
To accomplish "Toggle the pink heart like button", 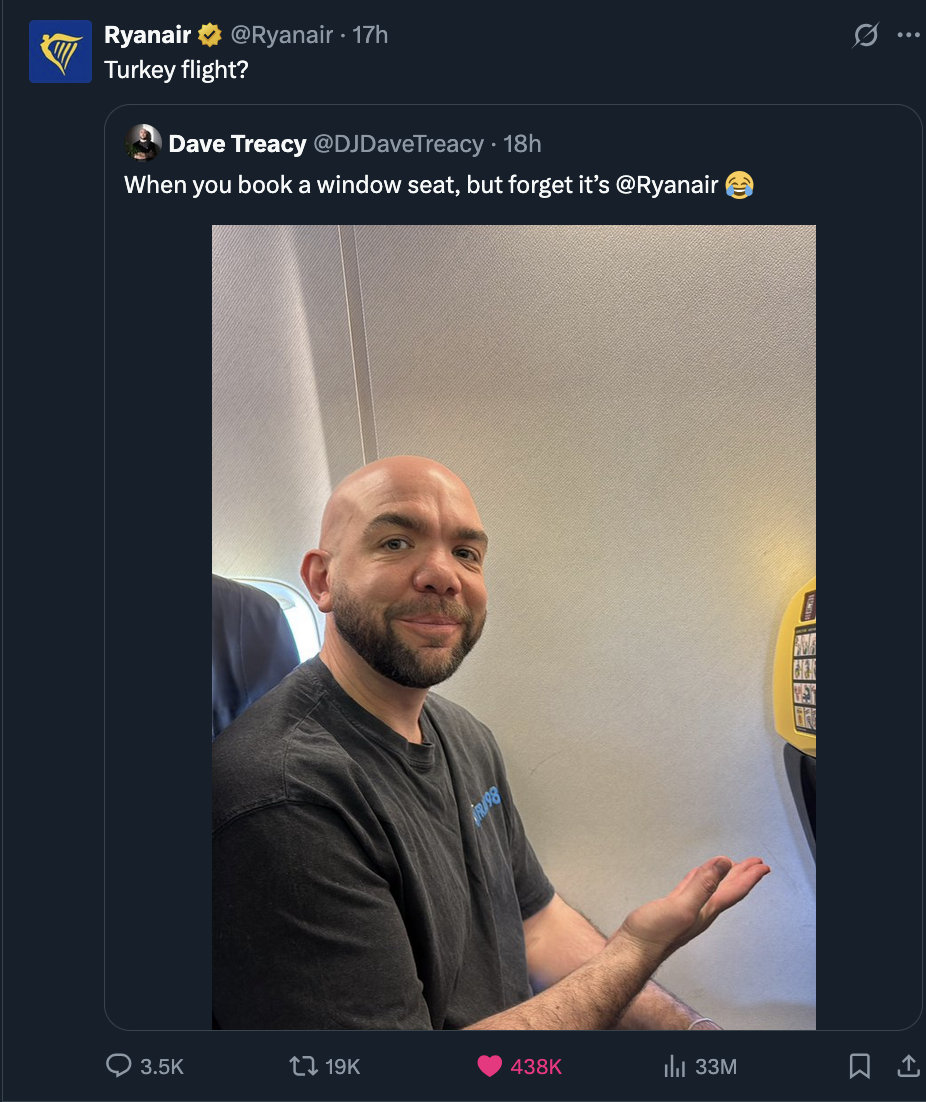I will click(x=490, y=1066).
